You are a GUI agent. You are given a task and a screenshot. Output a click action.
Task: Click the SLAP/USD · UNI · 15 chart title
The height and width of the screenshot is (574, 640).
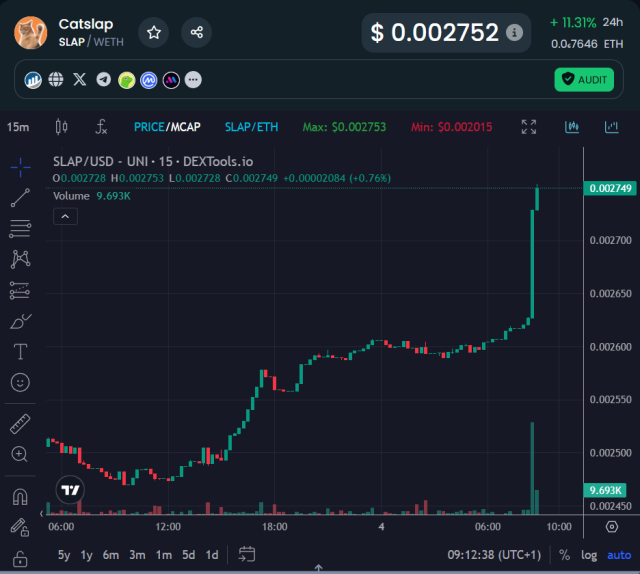(x=153, y=162)
